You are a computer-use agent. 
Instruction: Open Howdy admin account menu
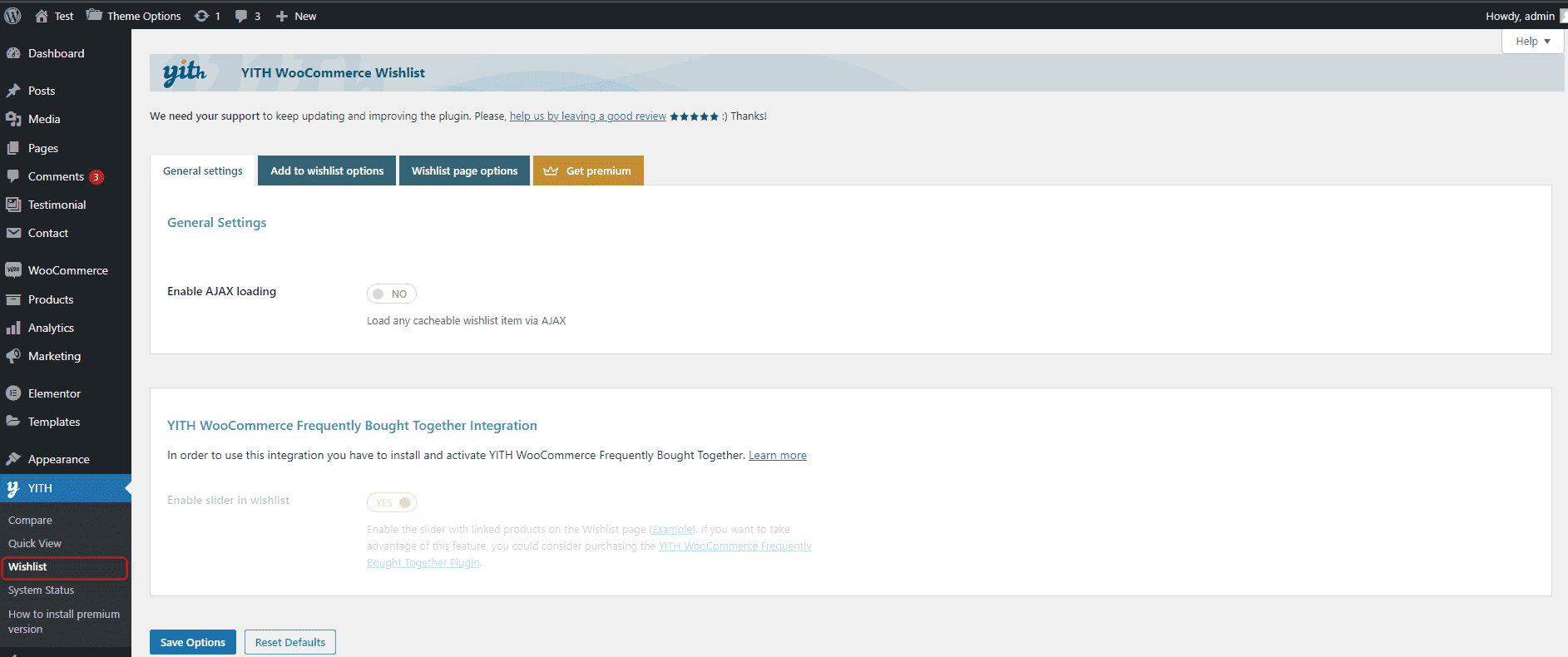1520,16
